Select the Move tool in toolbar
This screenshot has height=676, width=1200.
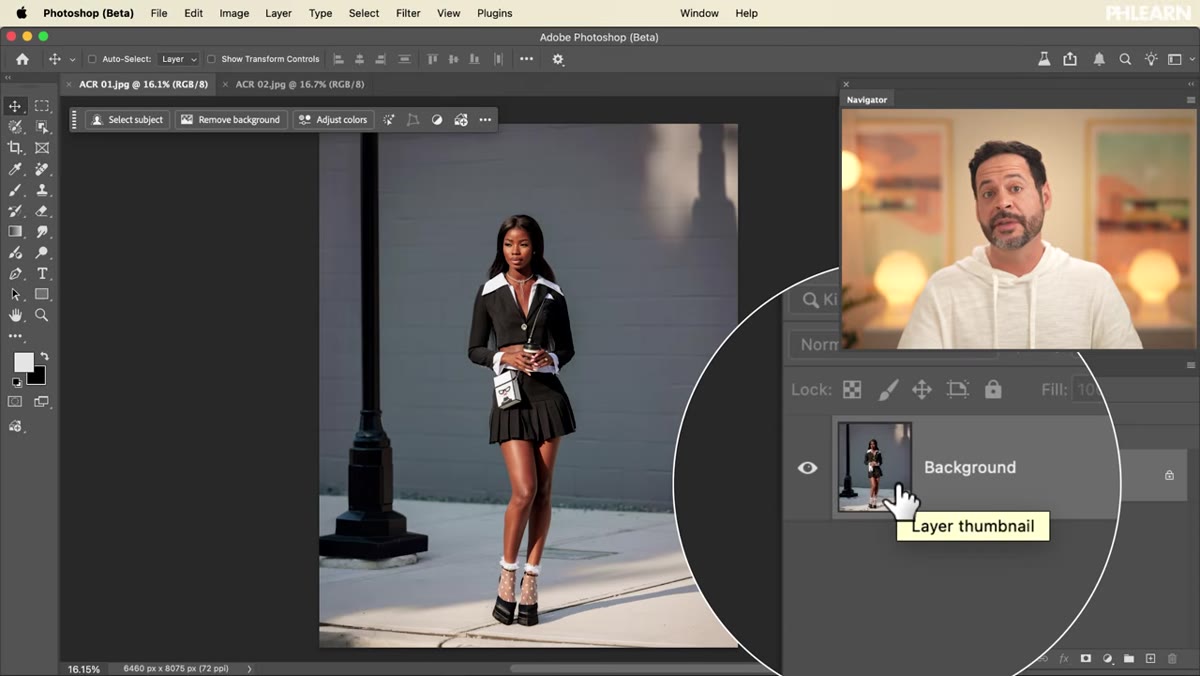(x=15, y=106)
